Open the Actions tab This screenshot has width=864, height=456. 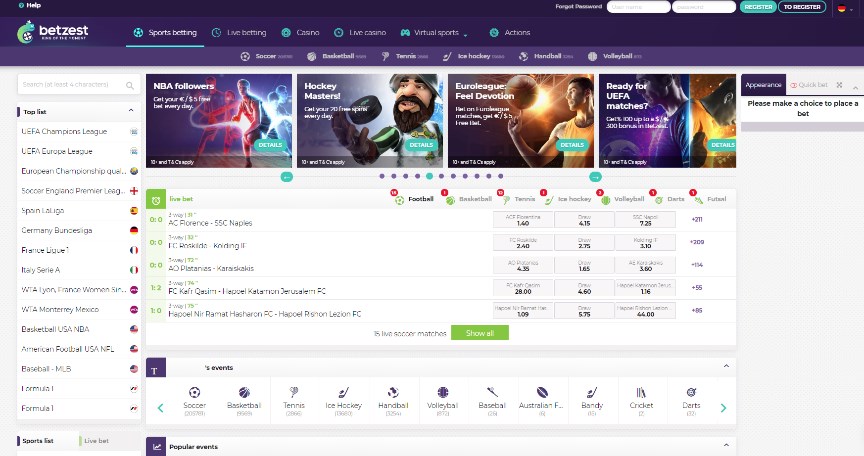point(510,32)
